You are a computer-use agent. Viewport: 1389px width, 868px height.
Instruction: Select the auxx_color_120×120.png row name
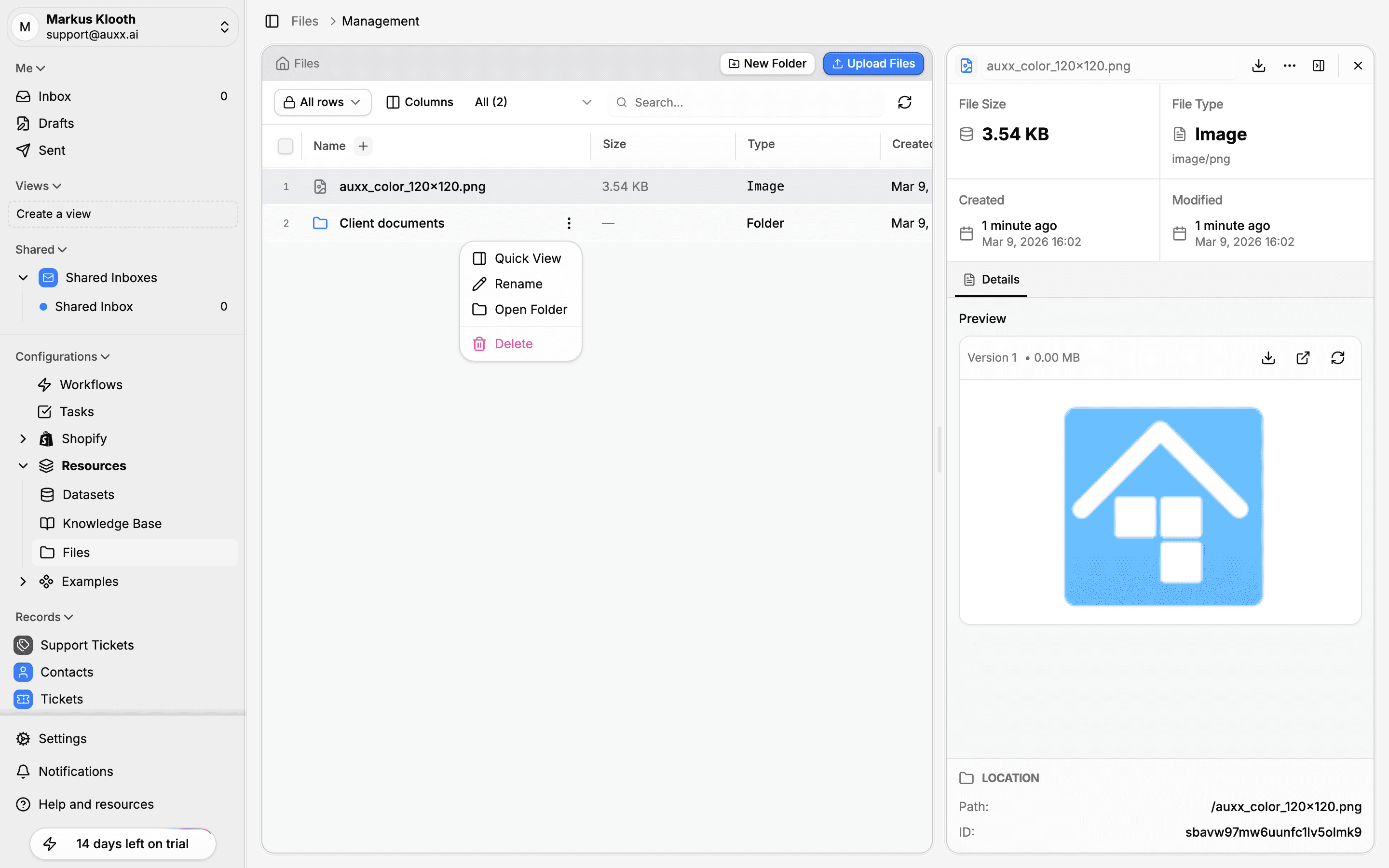412,187
